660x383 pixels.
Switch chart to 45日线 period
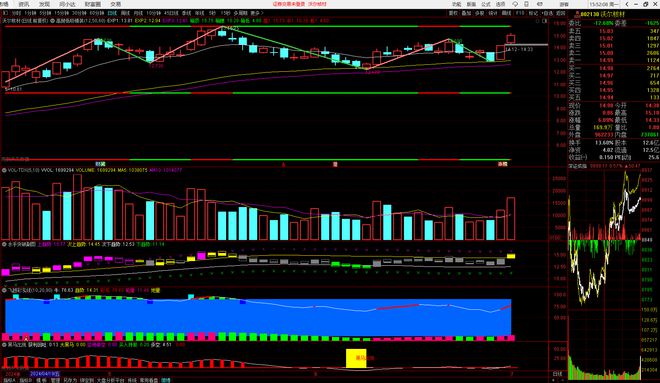point(171,13)
